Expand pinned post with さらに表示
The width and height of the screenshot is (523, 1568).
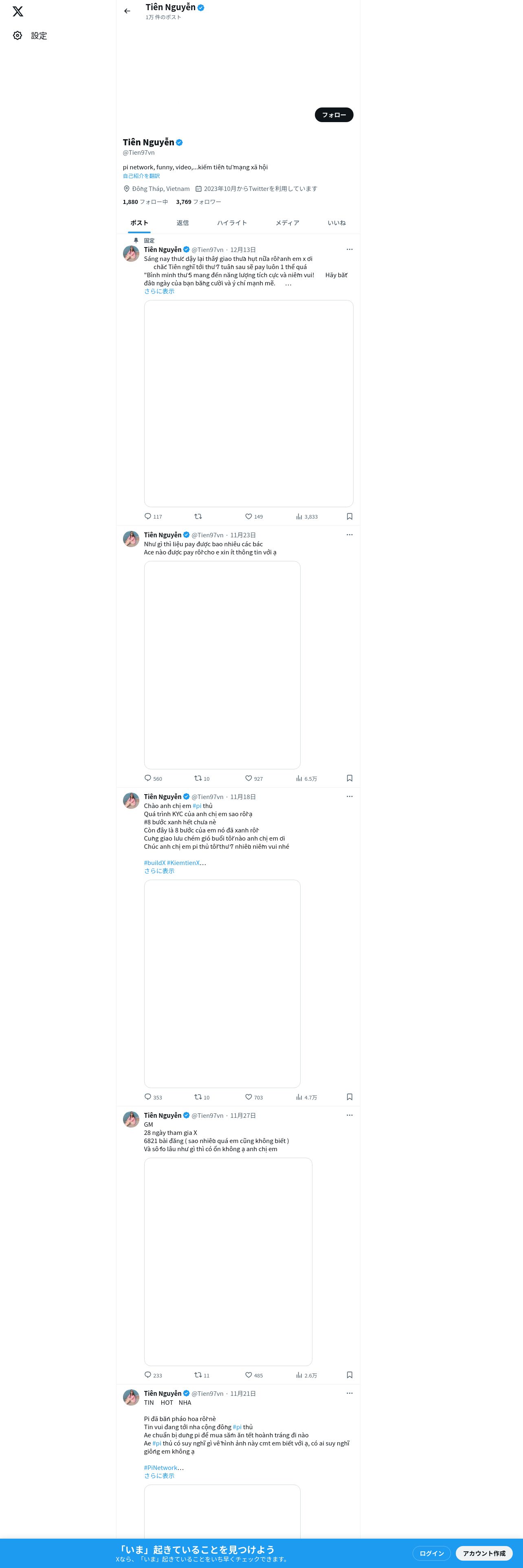click(x=159, y=291)
